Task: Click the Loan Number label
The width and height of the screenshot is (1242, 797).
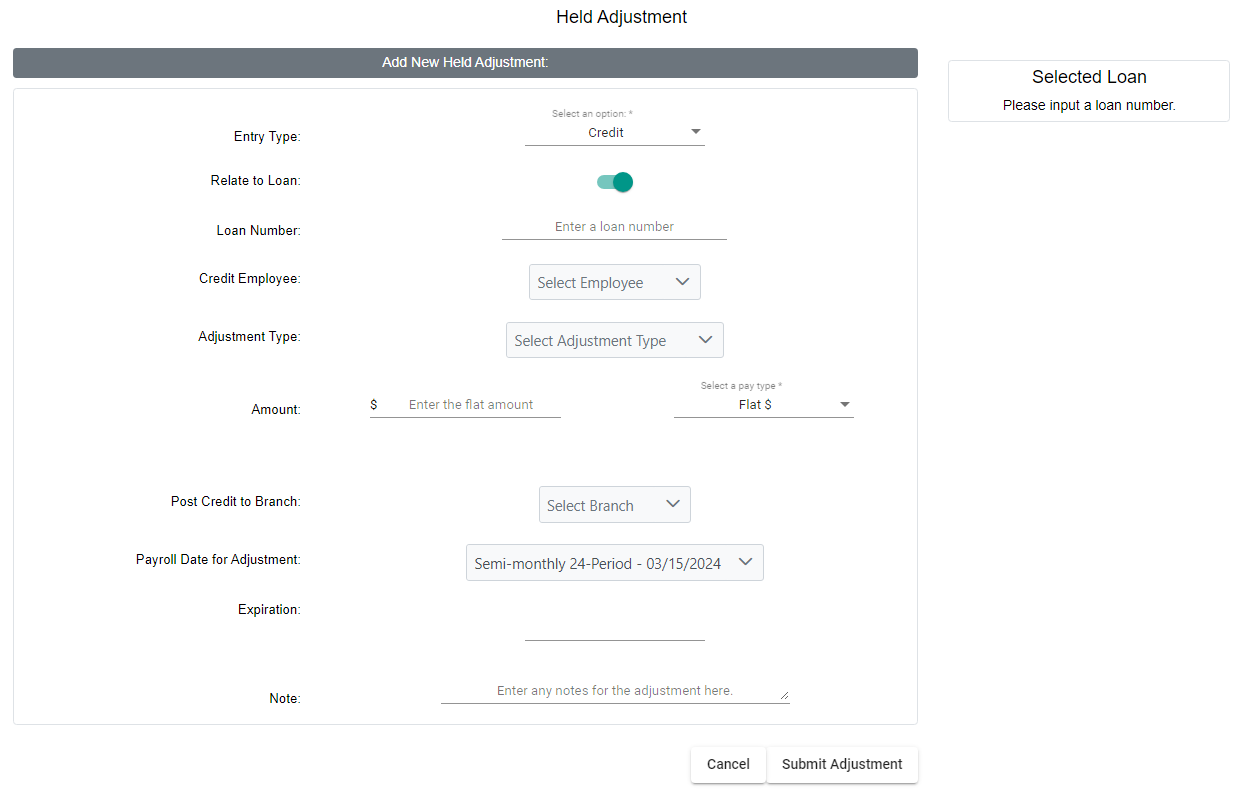Action: click(258, 230)
